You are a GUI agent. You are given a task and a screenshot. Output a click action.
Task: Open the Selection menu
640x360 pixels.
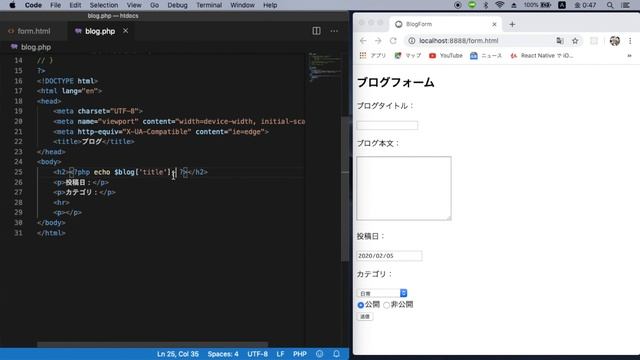pos(104,5)
